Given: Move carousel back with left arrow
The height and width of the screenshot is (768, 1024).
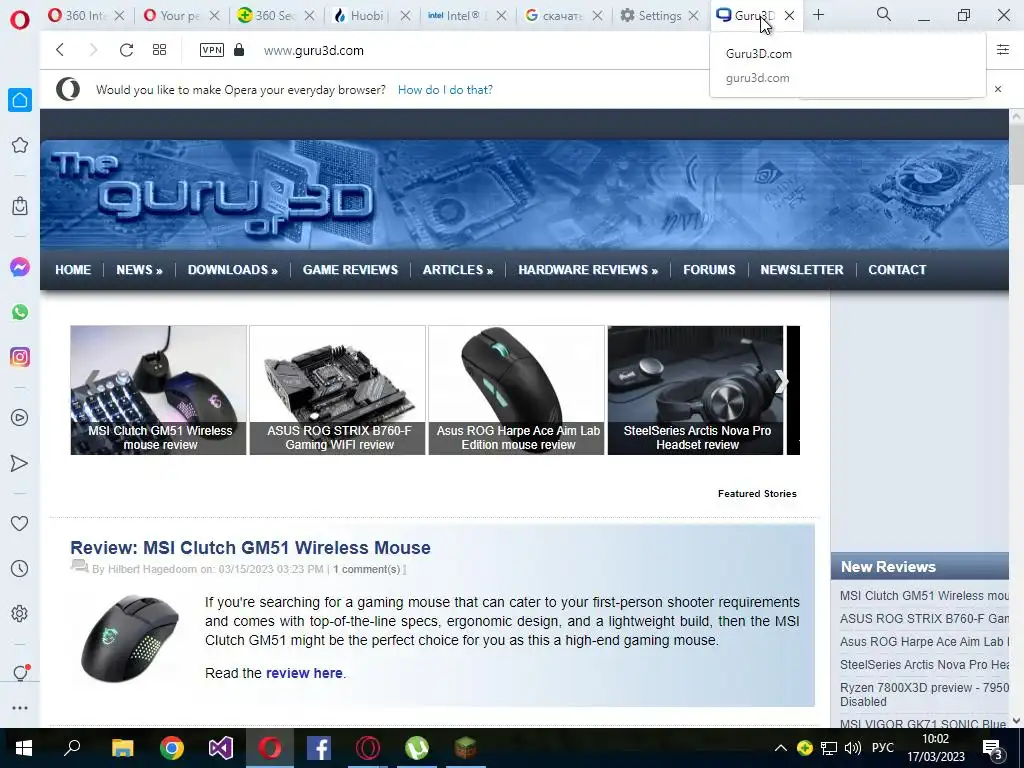Looking at the screenshot, I should (91, 379).
